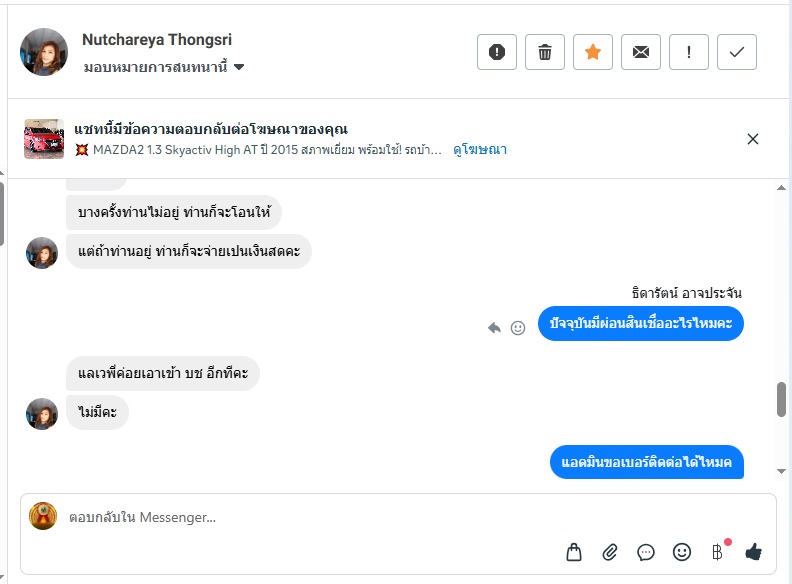This screenshot has height=584, width=792.
Task: Mark conversation as spam with octagon icon
Action: 497,52
